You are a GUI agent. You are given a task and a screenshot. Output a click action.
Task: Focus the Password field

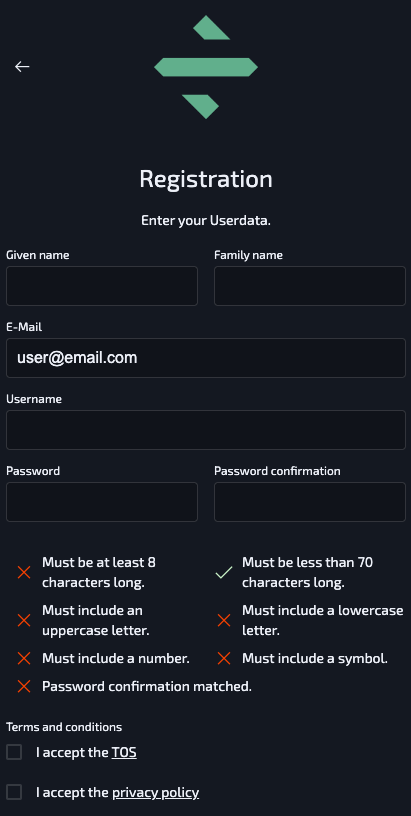point(102,502)
